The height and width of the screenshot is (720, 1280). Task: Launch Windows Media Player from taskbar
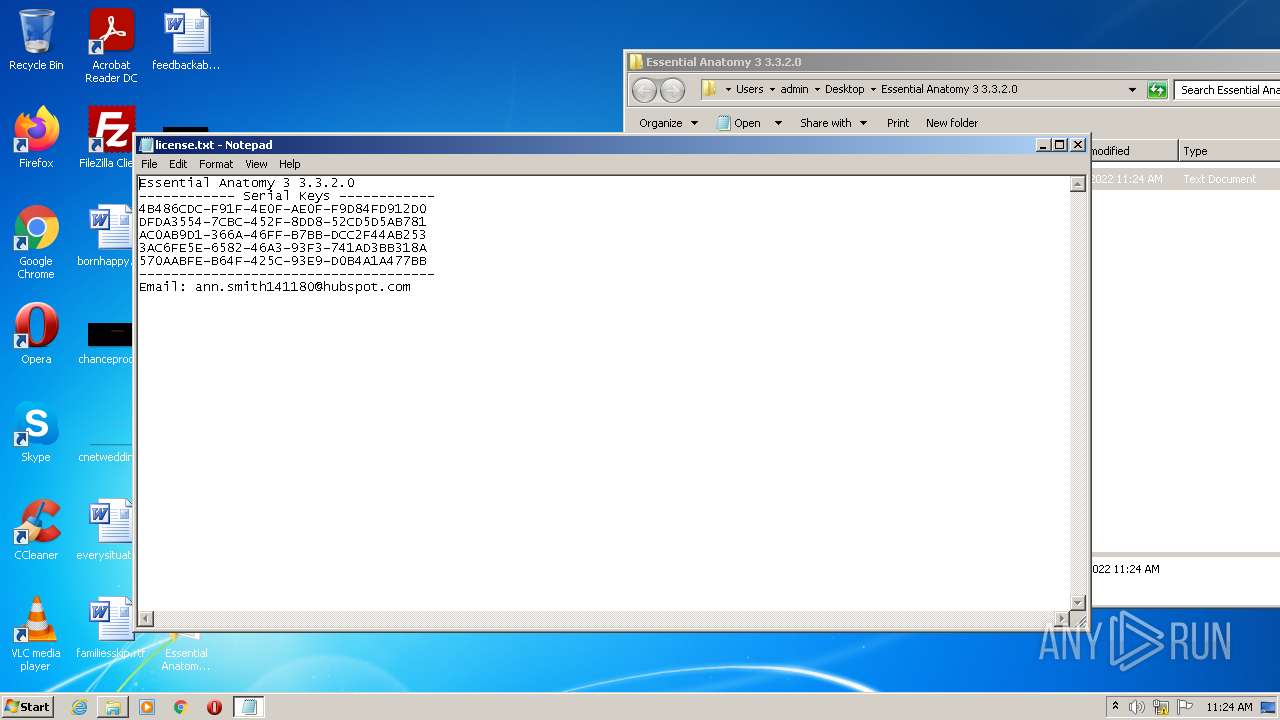tap(147, 707)
